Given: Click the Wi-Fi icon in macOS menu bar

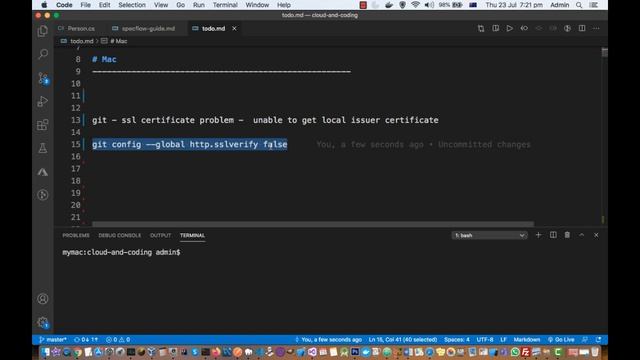Looking at the screenshot, I should (416, 5).
